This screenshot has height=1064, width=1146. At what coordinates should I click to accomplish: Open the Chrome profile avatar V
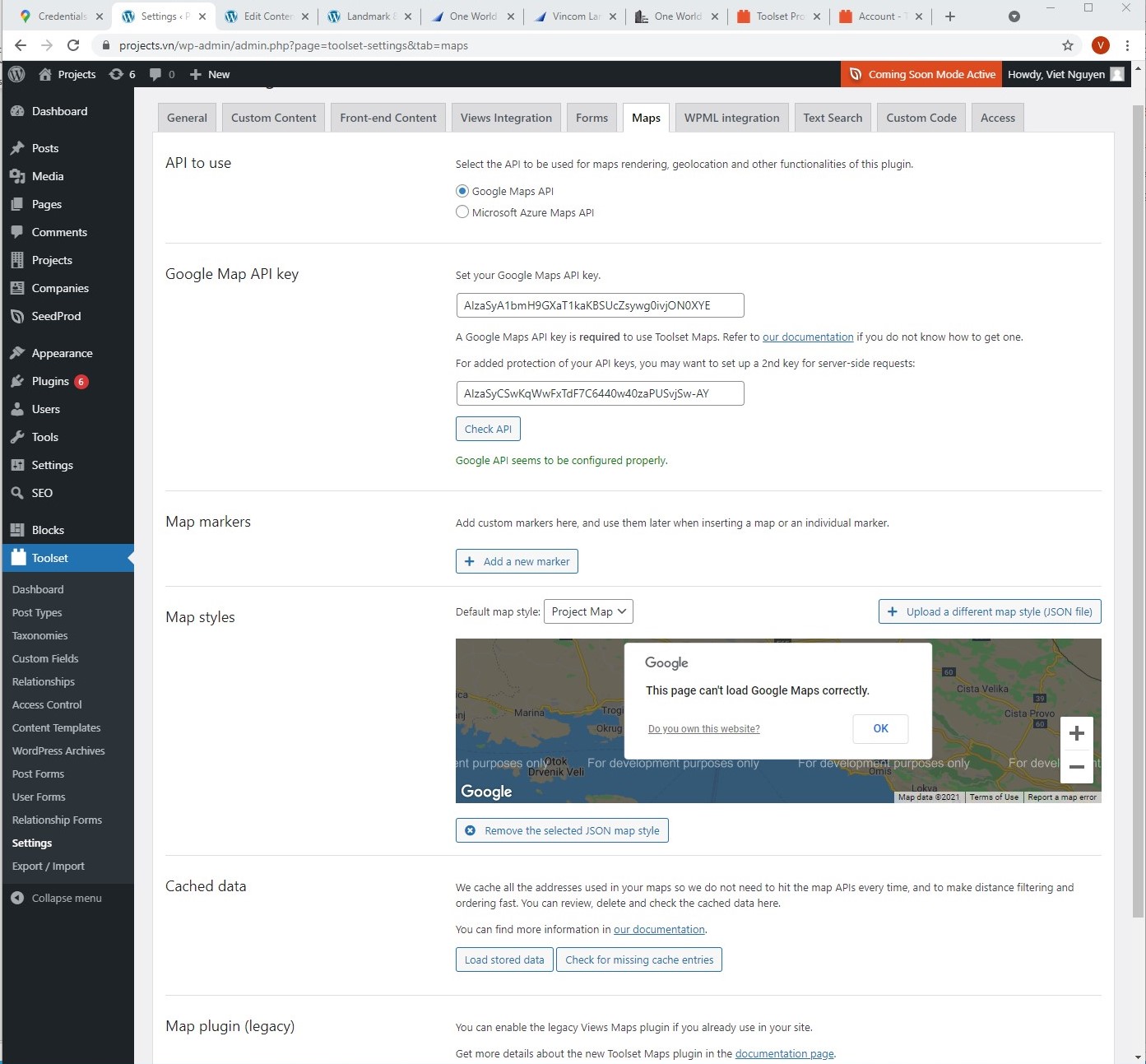click(1101, 45)
